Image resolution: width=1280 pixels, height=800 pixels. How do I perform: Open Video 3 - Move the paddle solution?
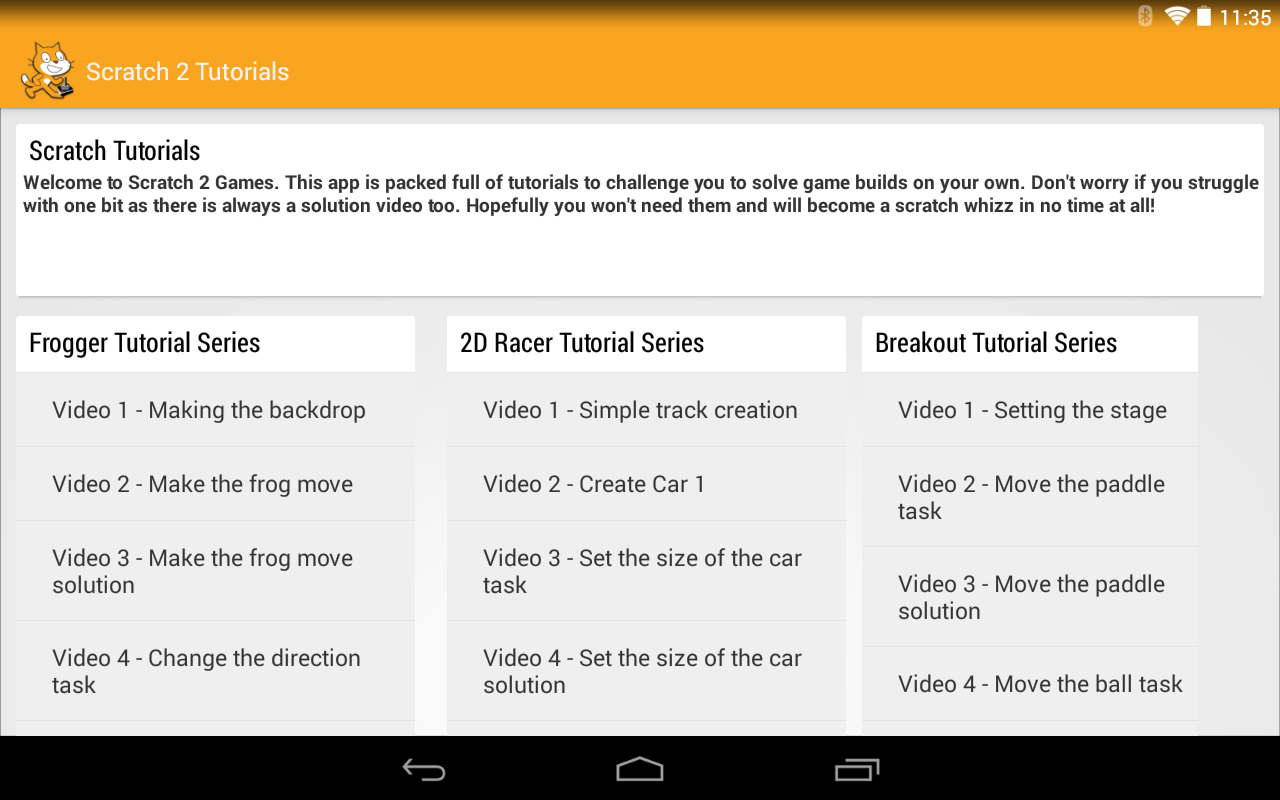pyautogui.click(x=1030, y=597)
